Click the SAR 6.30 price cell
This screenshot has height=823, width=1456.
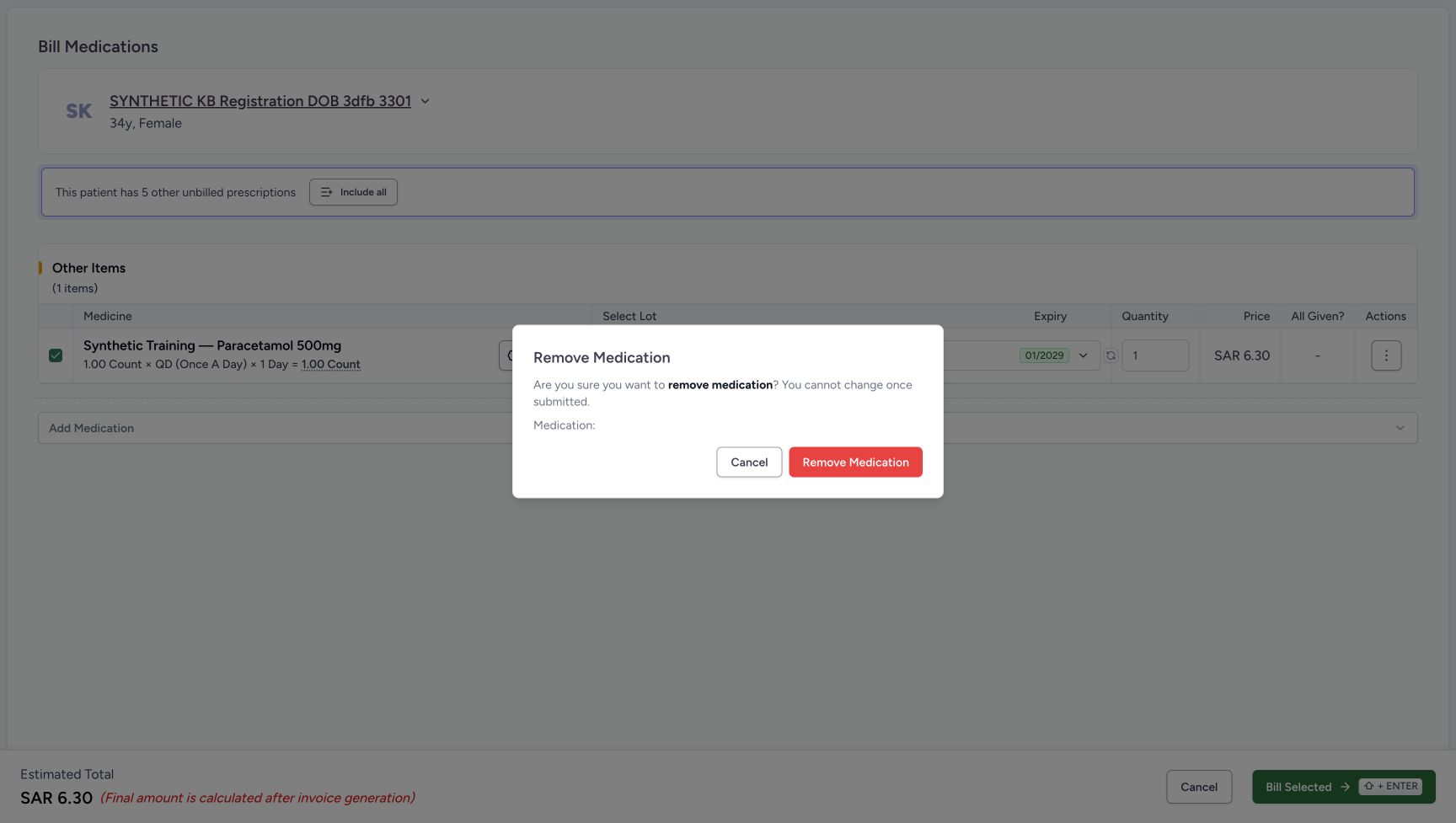coord(1241,355)
